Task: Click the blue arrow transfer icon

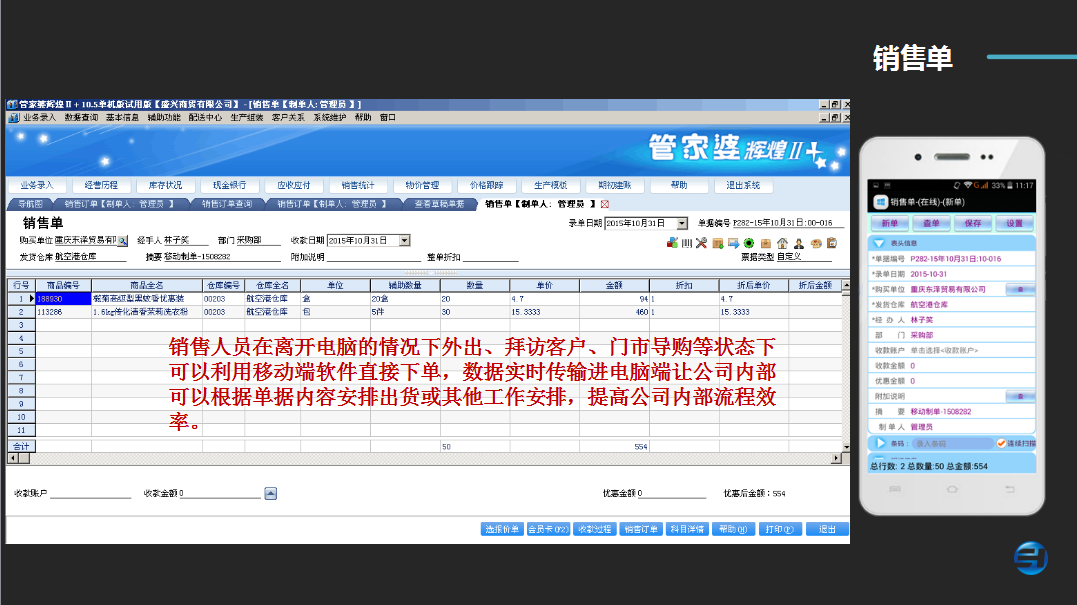Action: tap(734, 243)
